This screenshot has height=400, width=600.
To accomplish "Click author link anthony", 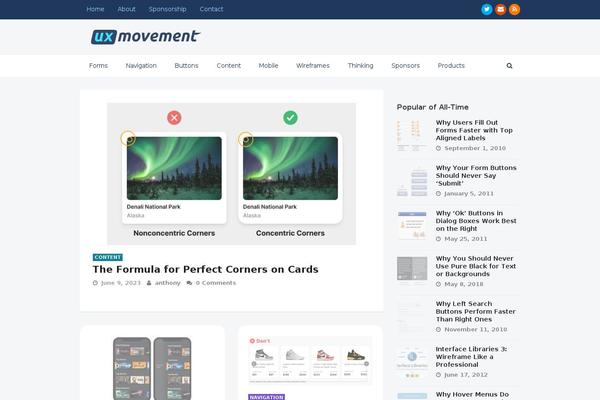I will 168,283.
